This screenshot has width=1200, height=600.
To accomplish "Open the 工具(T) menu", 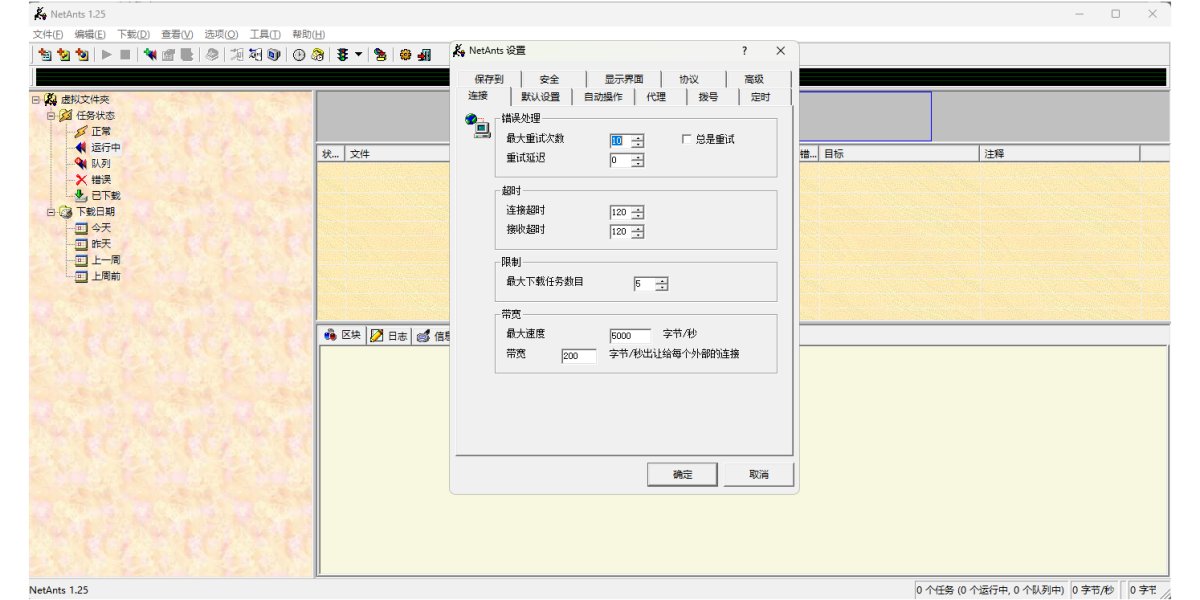I will (265, 34).
